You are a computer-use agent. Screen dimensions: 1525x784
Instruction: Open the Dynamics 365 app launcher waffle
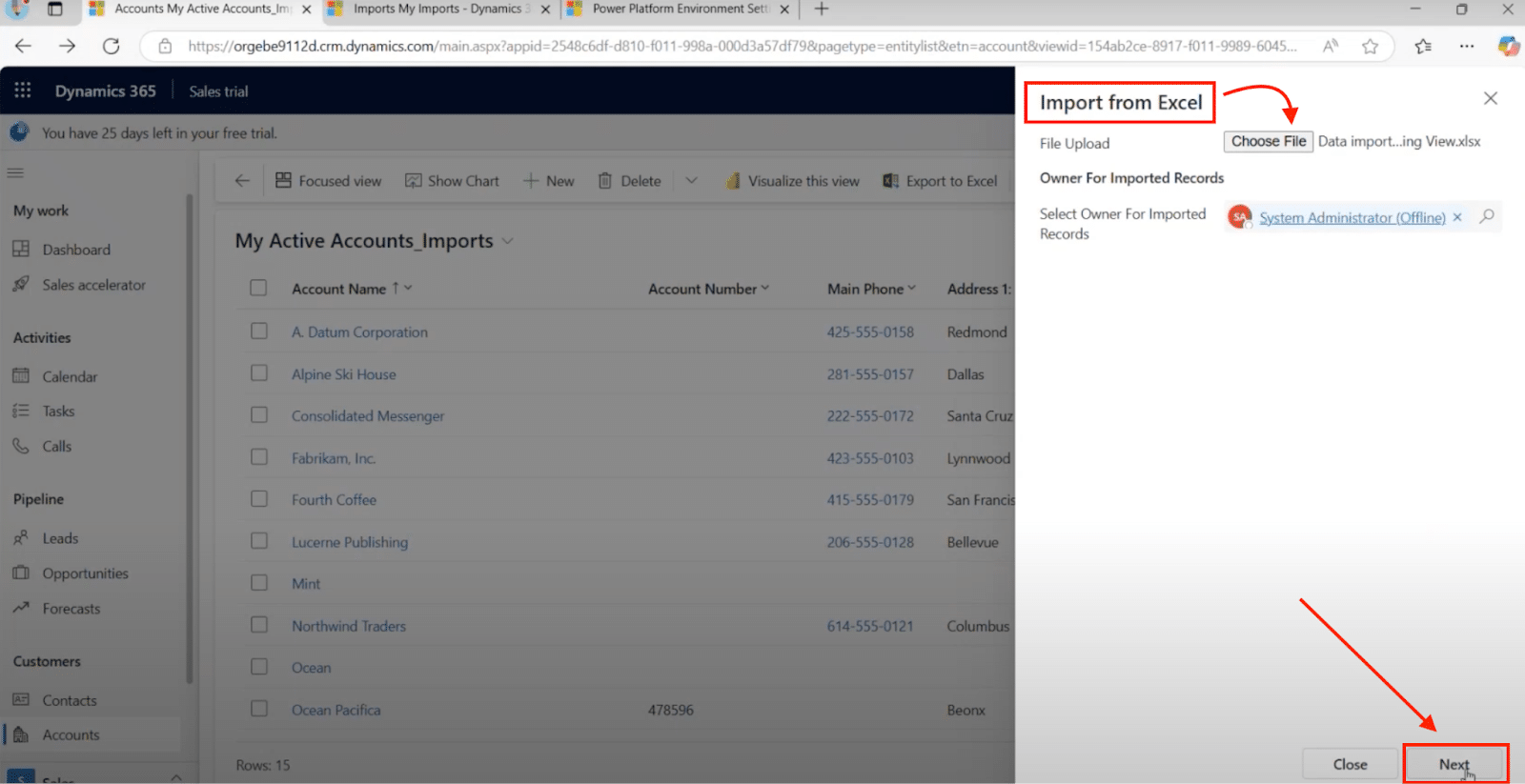coord(23,90)
